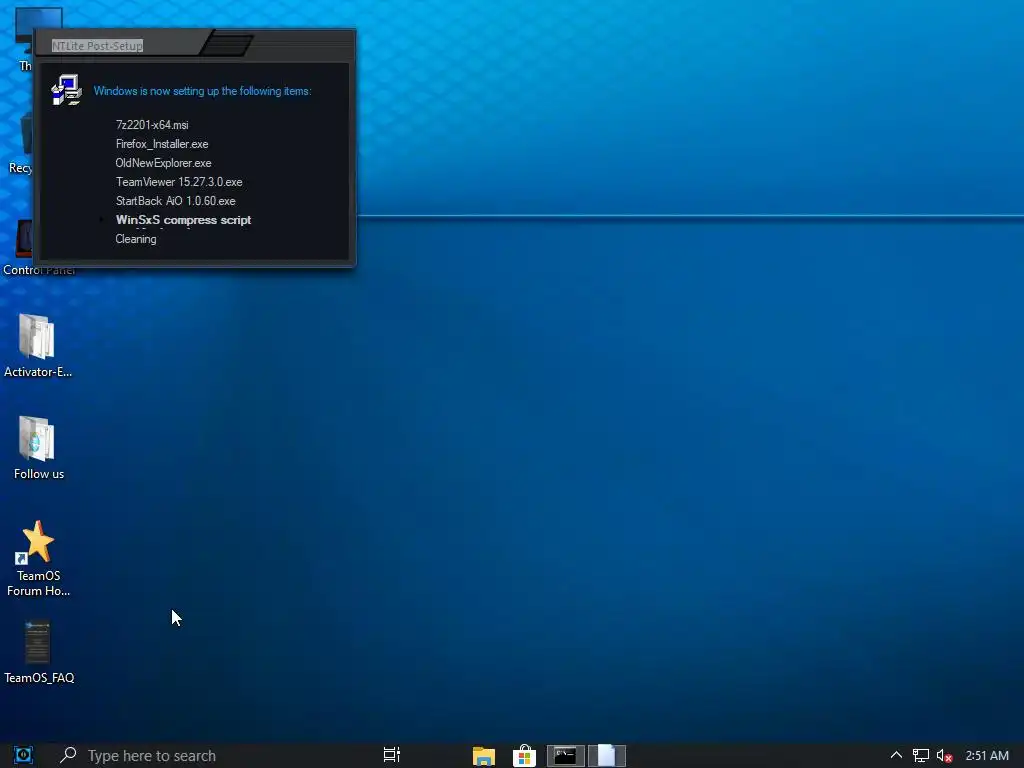Click the 'StartBack AiO 1.0.60.exe' list item
The image size is (1024, 768).
(x=176, y=200)
